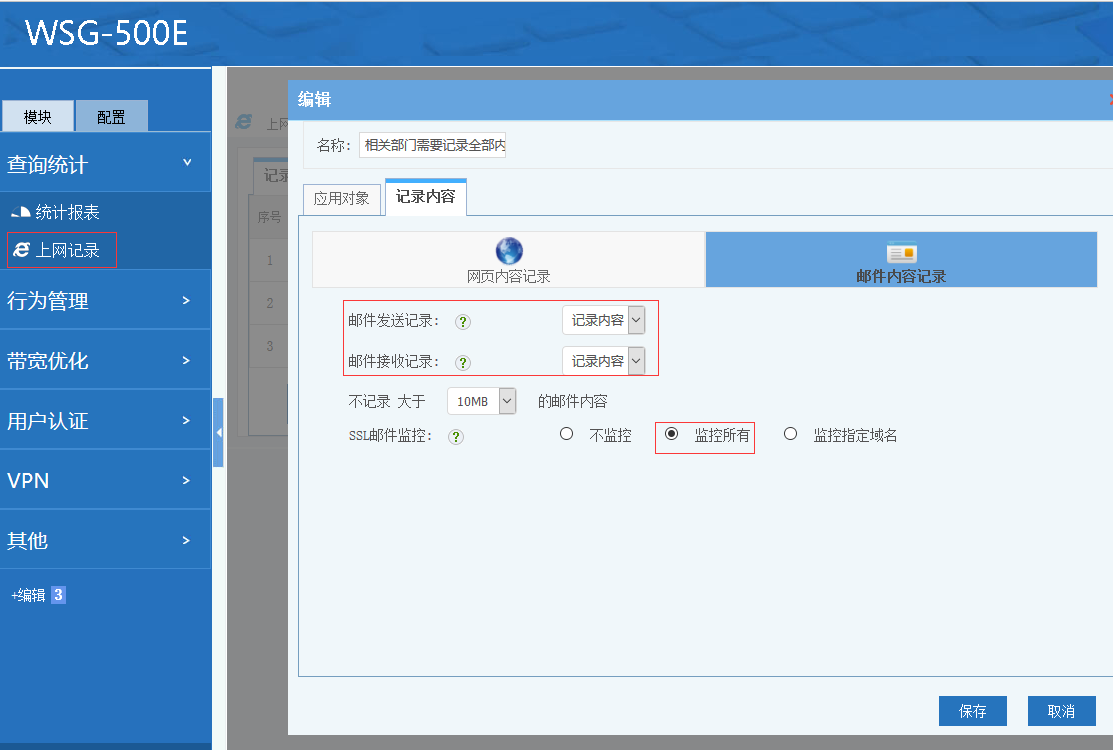Expand the 行为管理 menu section

[105, 301]
